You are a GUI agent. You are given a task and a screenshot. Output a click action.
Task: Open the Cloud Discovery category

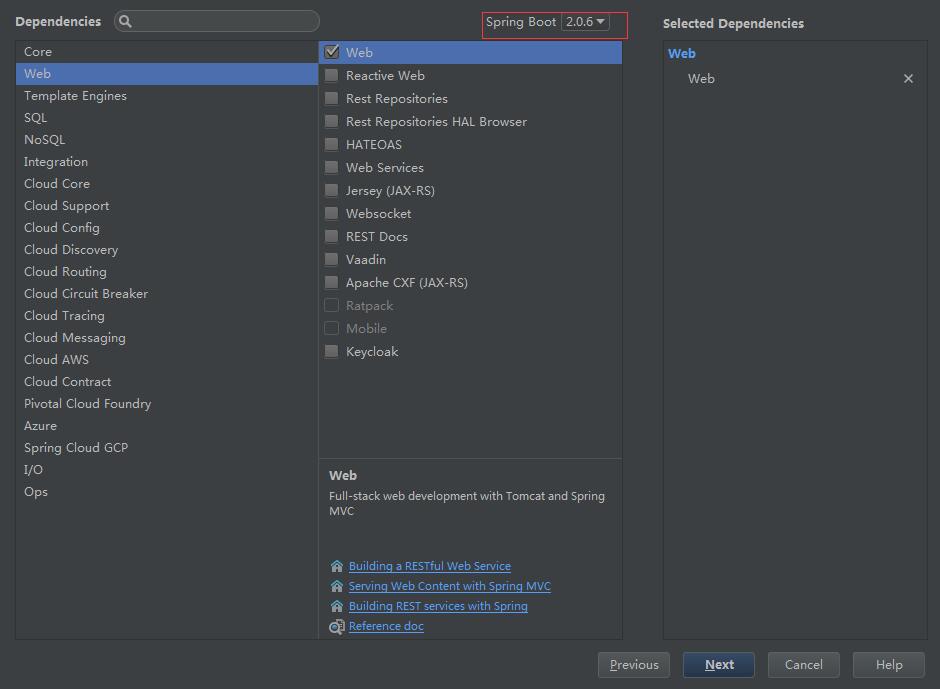click(167, 249)
